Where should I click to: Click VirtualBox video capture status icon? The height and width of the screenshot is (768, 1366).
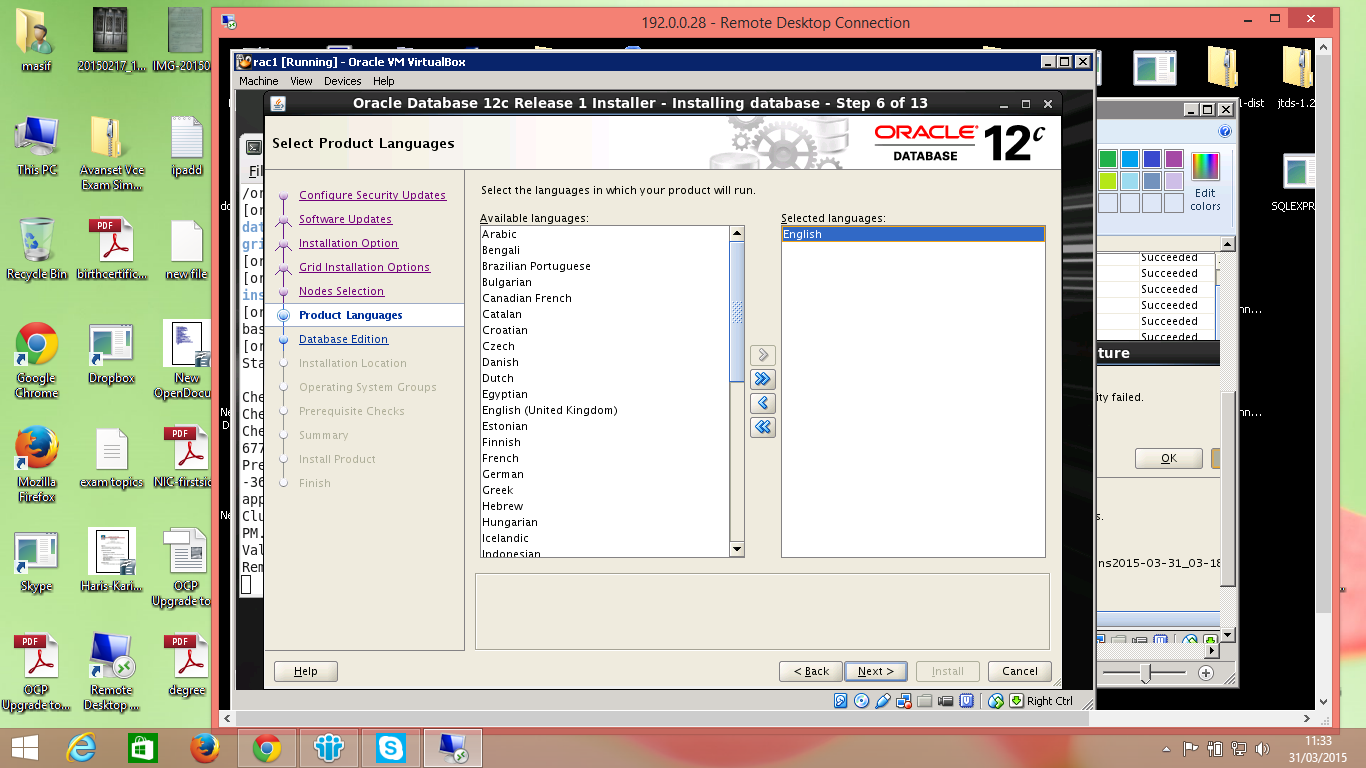click(x=946, y=701)
